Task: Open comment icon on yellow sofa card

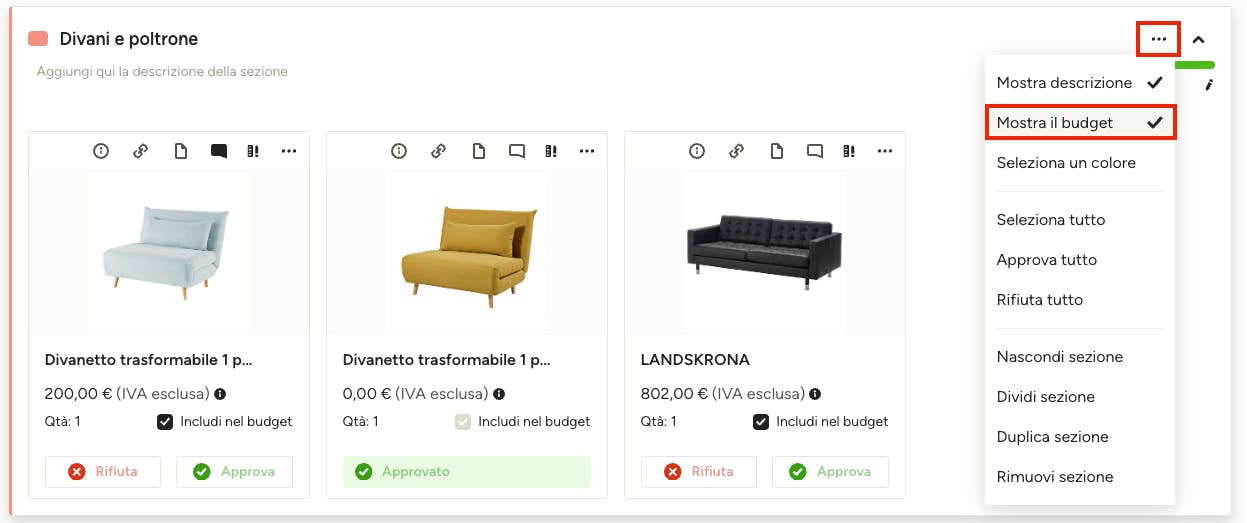Action: [516, 151]
